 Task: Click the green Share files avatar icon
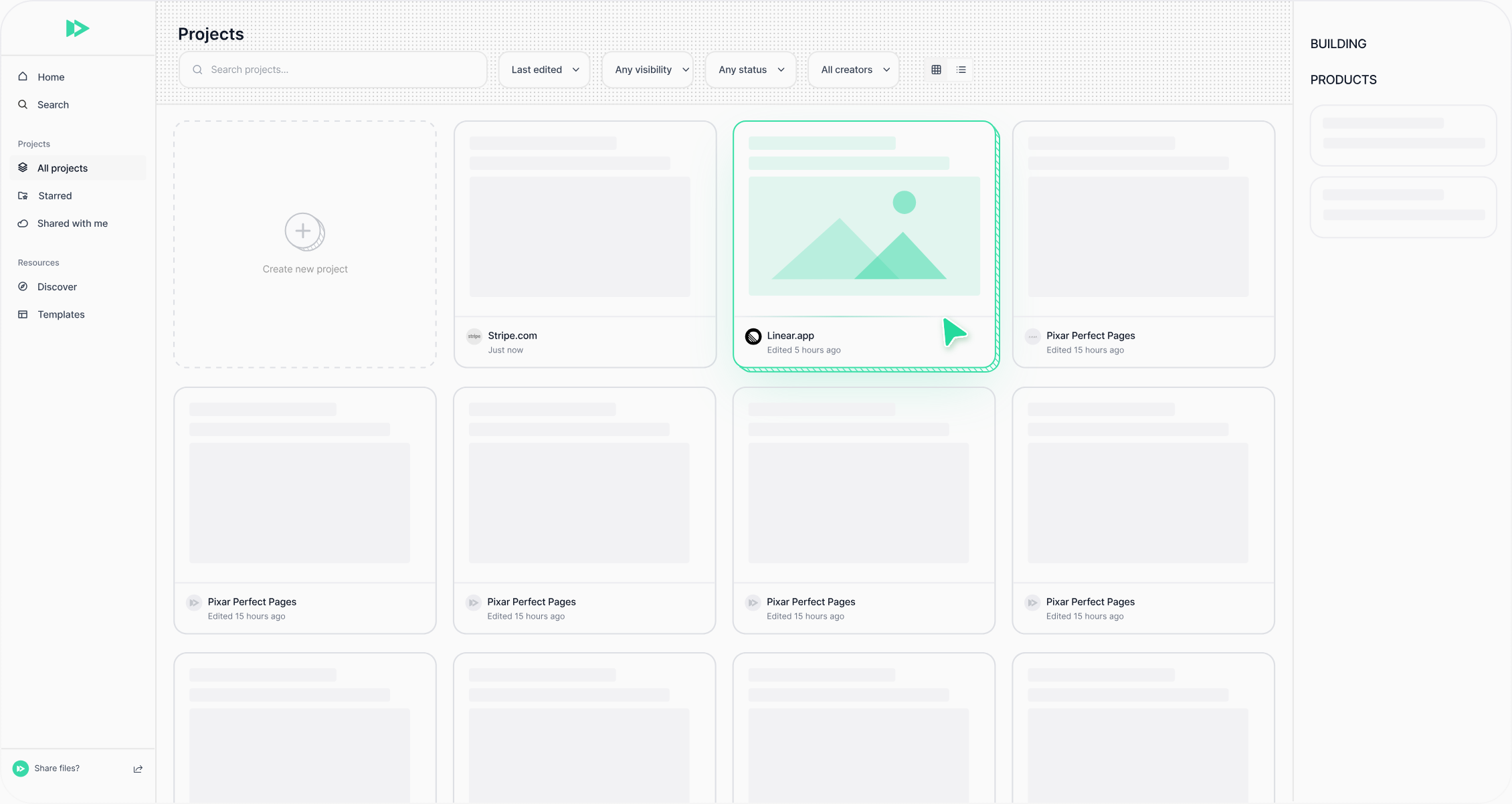(21, 769)
